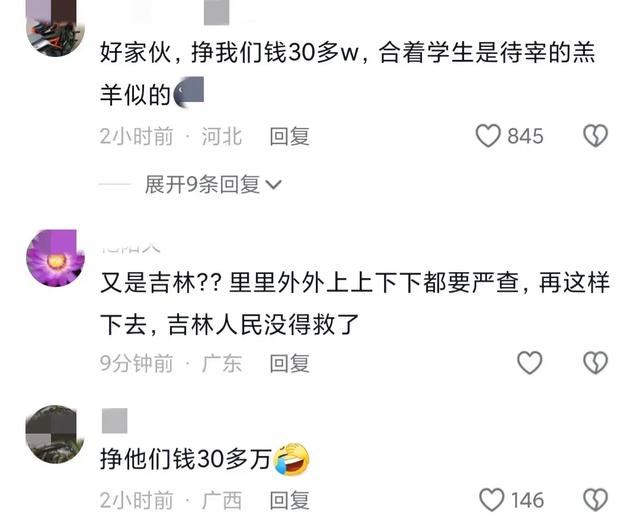Dislike the Guangdong comment about Jilin
The image size is (640, 519).
coord(596,363)
